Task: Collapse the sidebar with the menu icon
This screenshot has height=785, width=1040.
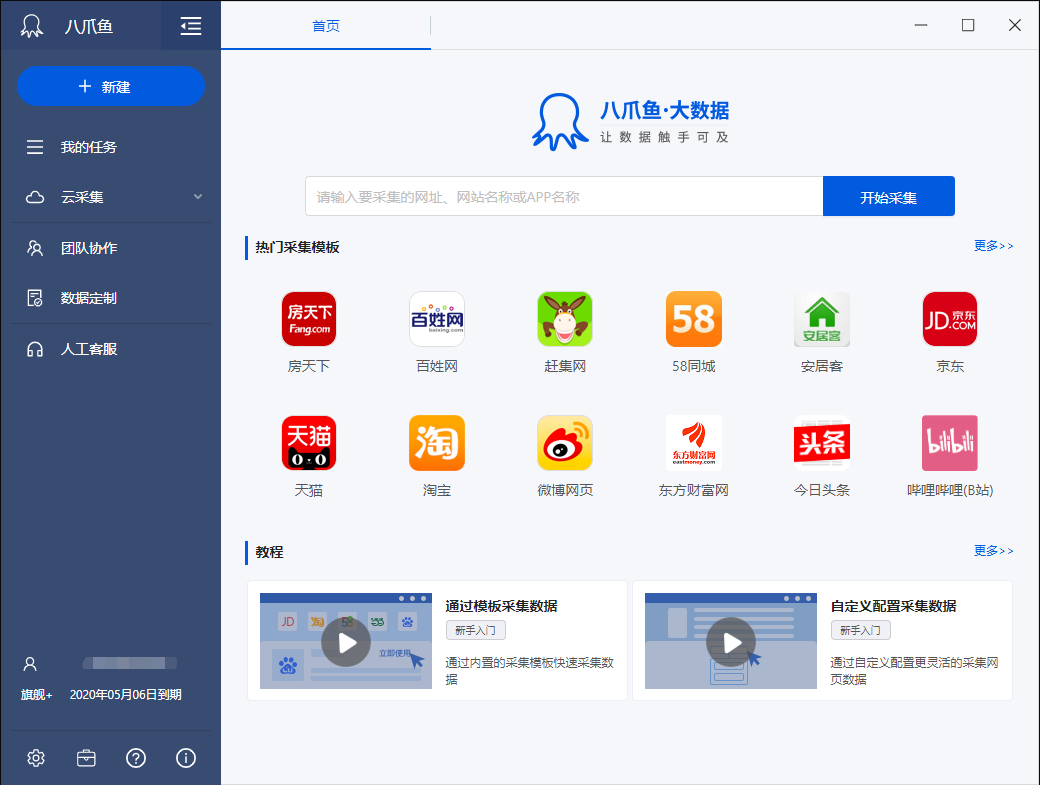Action: point(190,27)
